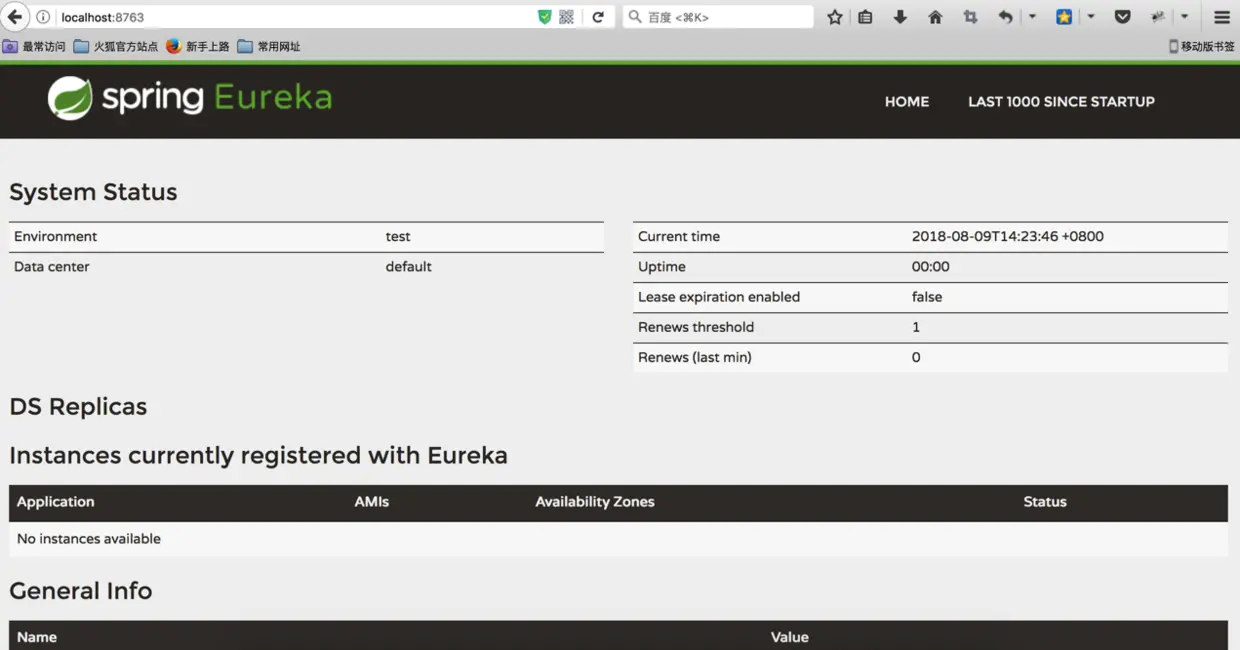1240x650 pixels.
Task: Click the magnifier icon in Baidu search box
Action: tap(635, 17)
